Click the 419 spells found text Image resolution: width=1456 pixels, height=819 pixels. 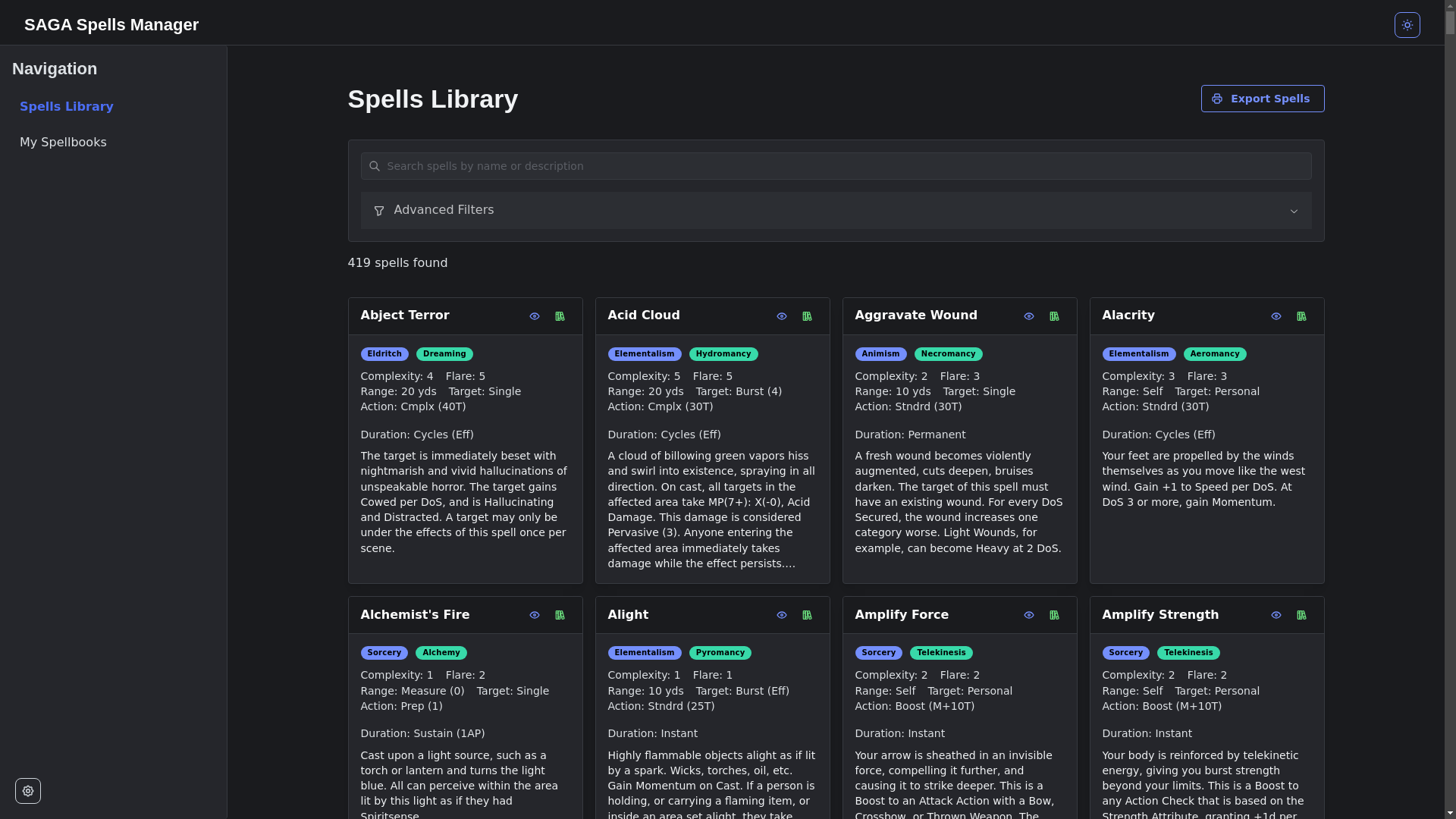click(x=397, y=263)
